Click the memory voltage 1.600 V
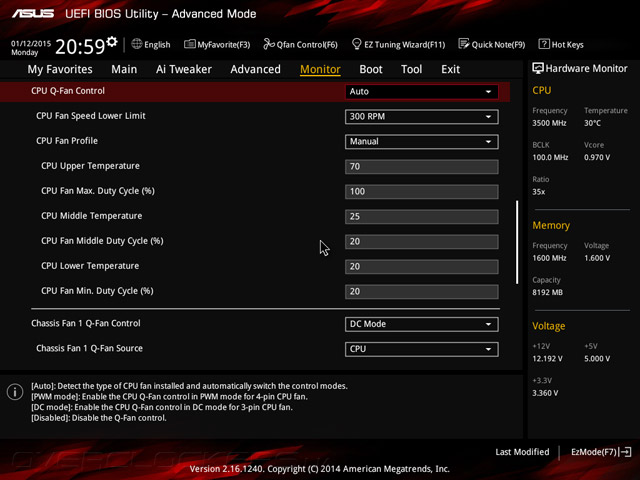This screenshot has width=640, height=480. point(597,258)
